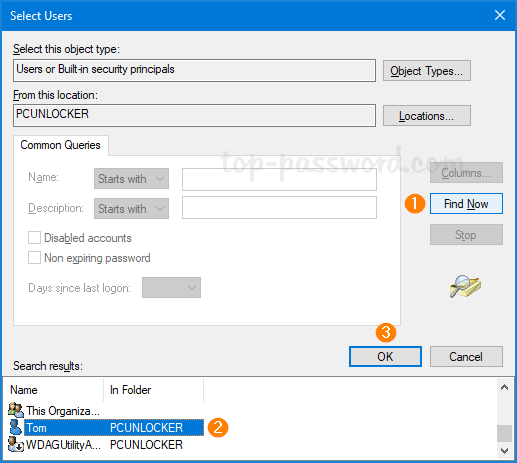517x463 pixels.
Task: Click the Name column header
Action: 53,390
